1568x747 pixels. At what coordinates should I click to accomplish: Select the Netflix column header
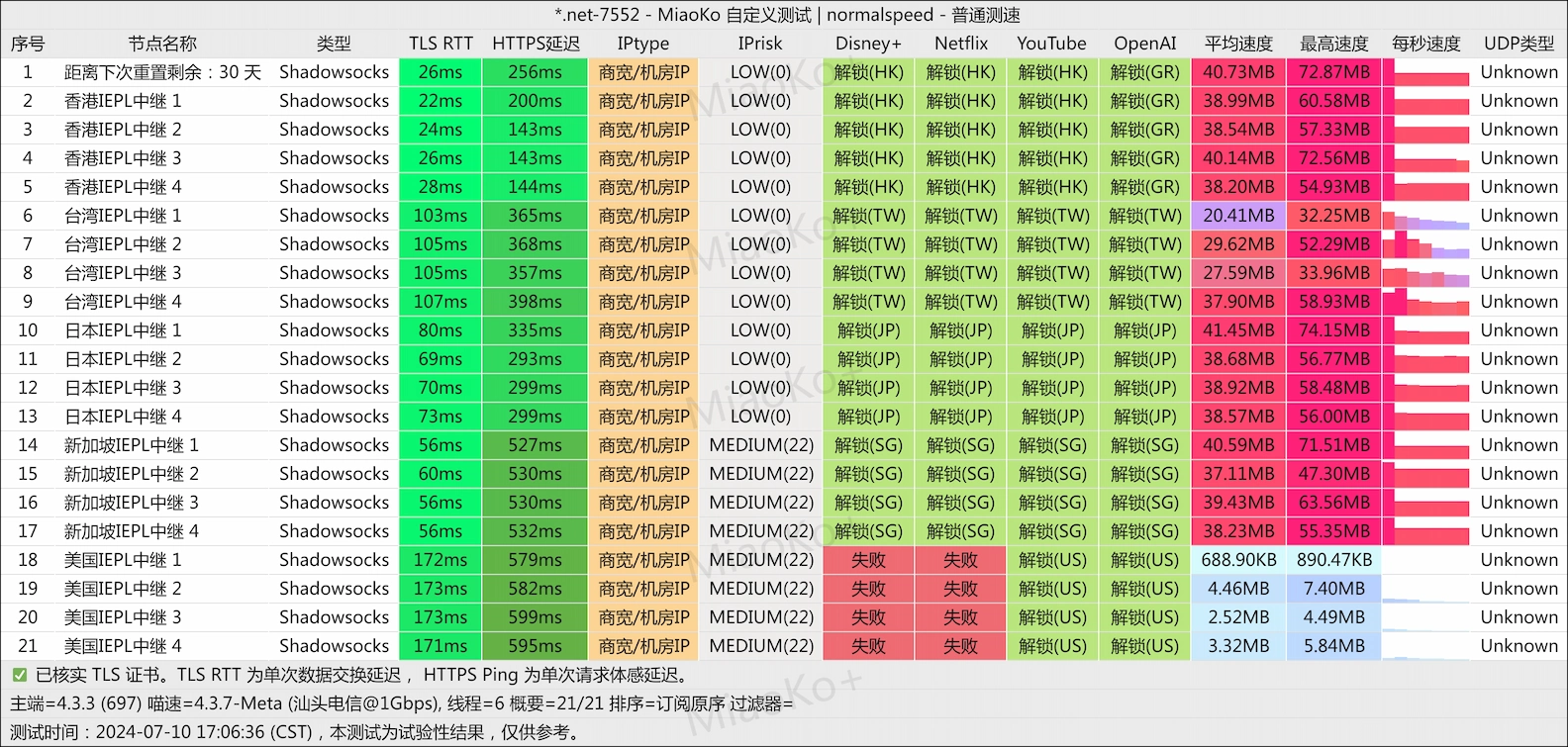coord(960,44)
